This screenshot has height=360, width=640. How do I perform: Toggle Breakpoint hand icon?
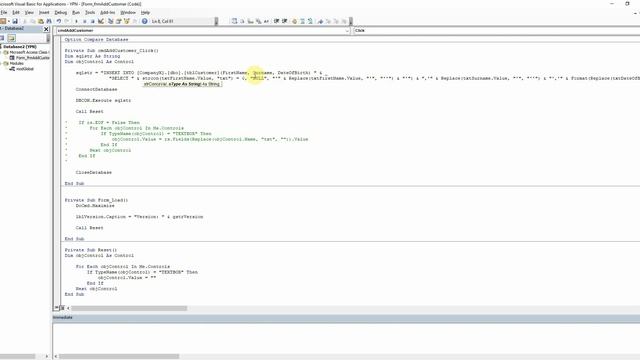(x=294, y=21)
